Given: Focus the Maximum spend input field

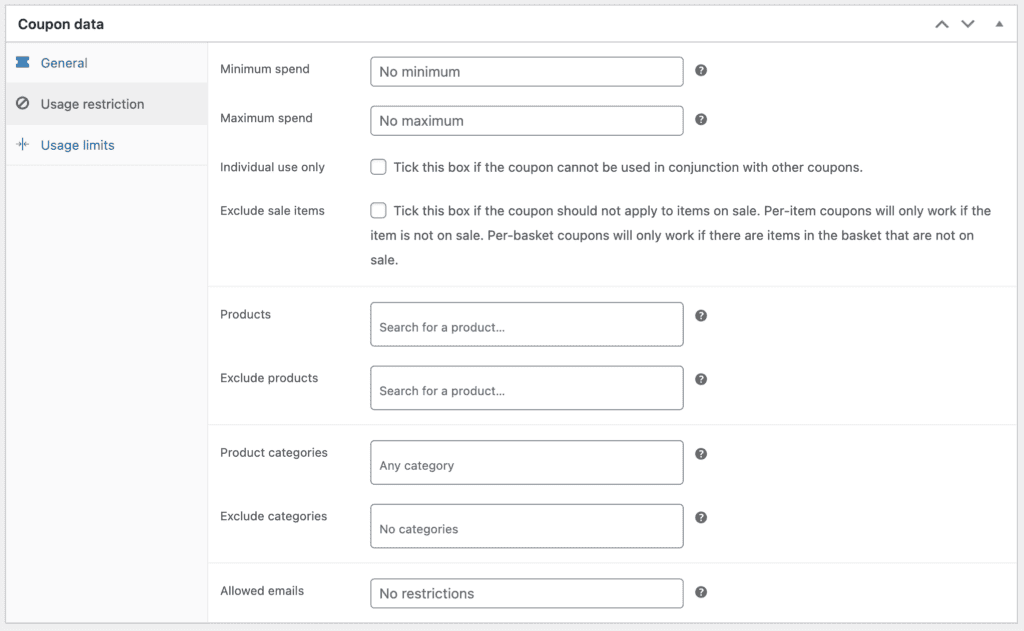Looking at the screenshot, I should [526, 121].
